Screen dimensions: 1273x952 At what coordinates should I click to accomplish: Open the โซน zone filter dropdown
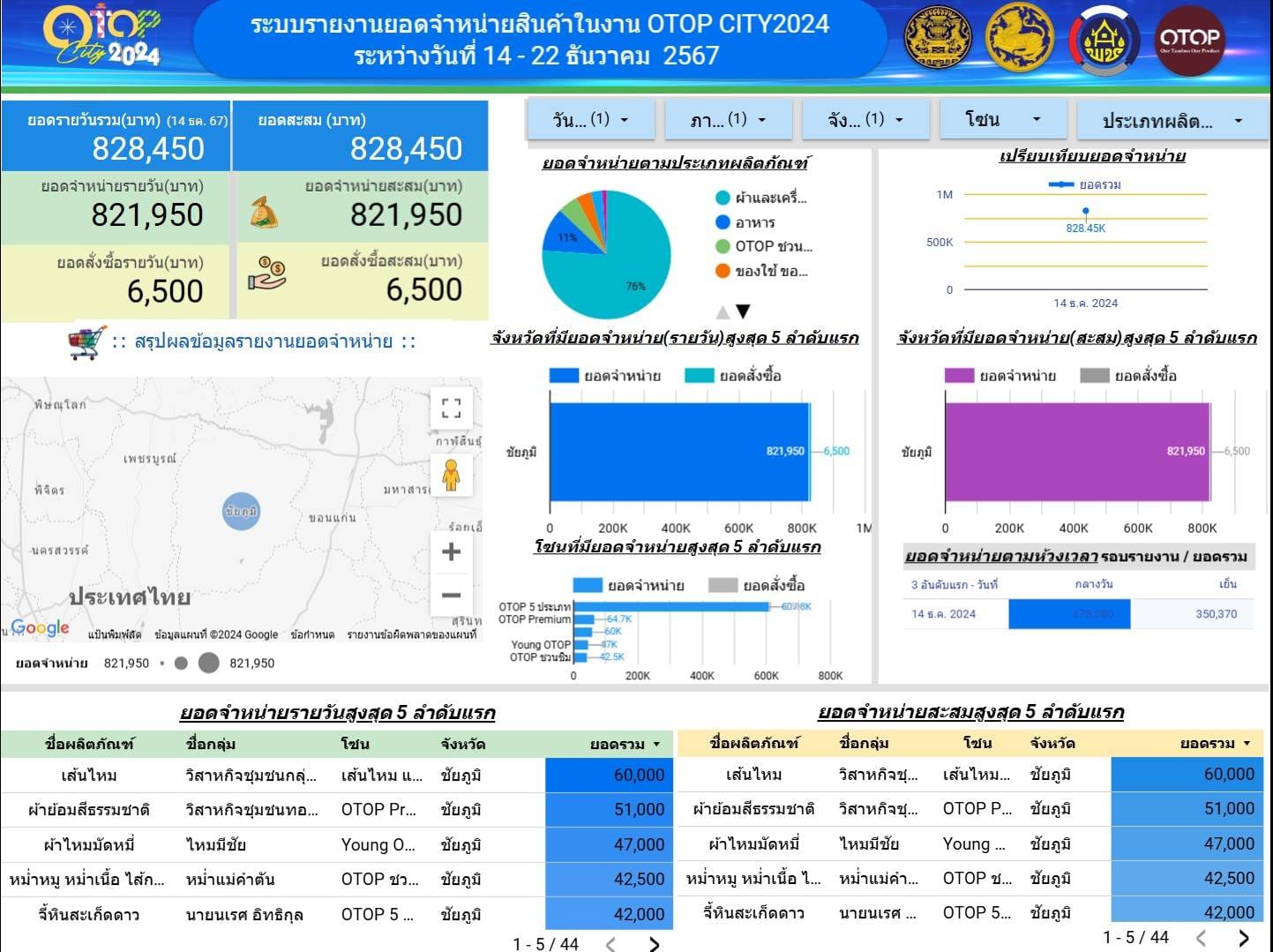[x=1003, y=120]
